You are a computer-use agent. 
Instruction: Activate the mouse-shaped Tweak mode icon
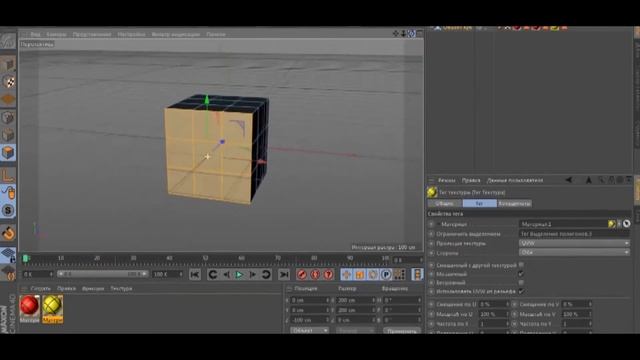(8, 193)
